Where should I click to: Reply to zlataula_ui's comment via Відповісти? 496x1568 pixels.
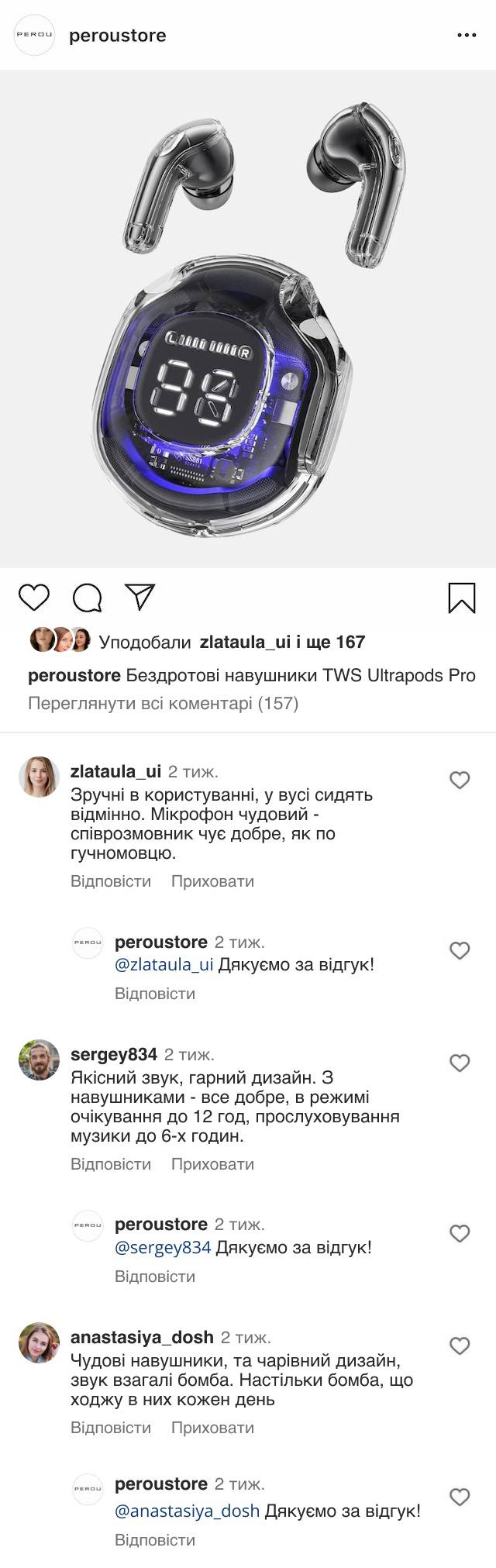point(111,881)
